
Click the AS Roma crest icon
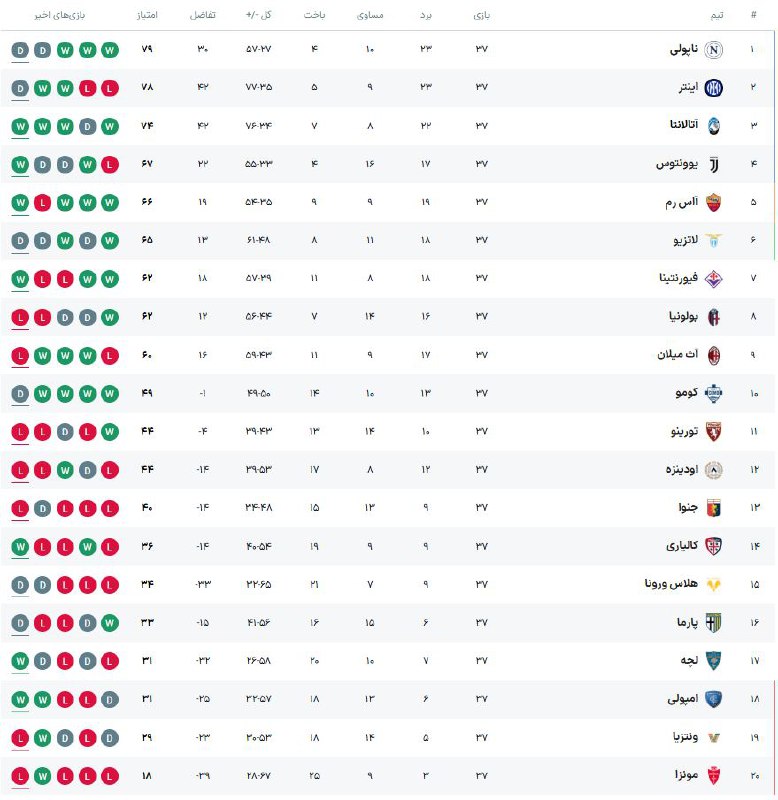[x=714, y=202]
